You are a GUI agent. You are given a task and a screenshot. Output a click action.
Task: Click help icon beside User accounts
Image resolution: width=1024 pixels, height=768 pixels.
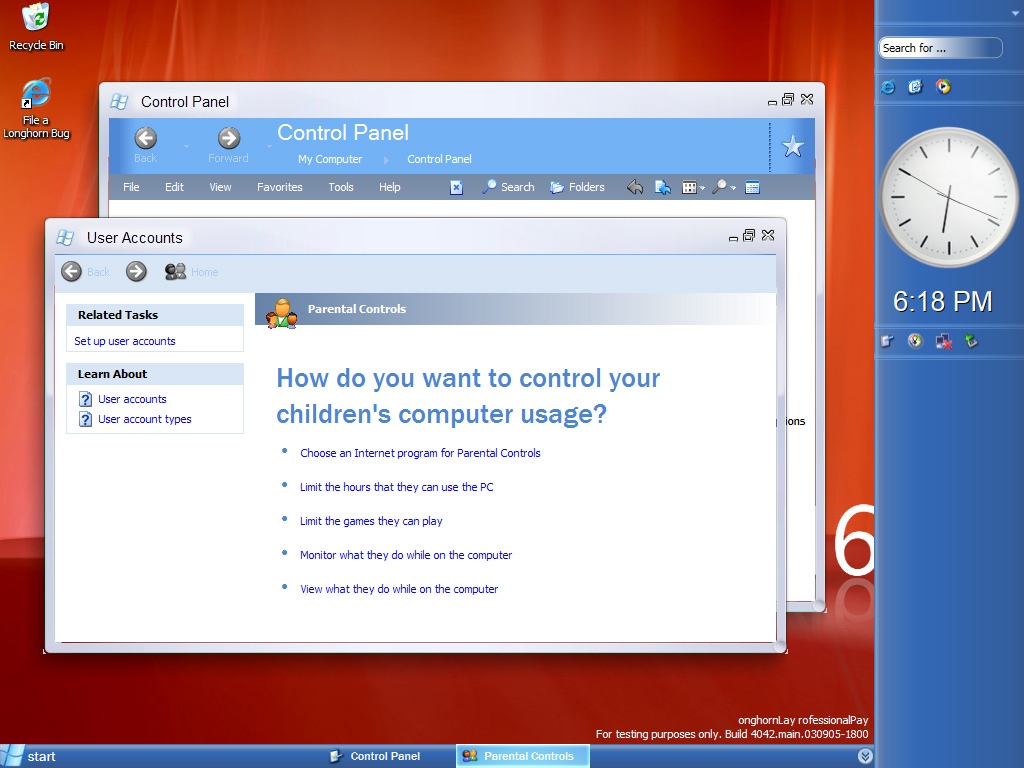(86, 399)
